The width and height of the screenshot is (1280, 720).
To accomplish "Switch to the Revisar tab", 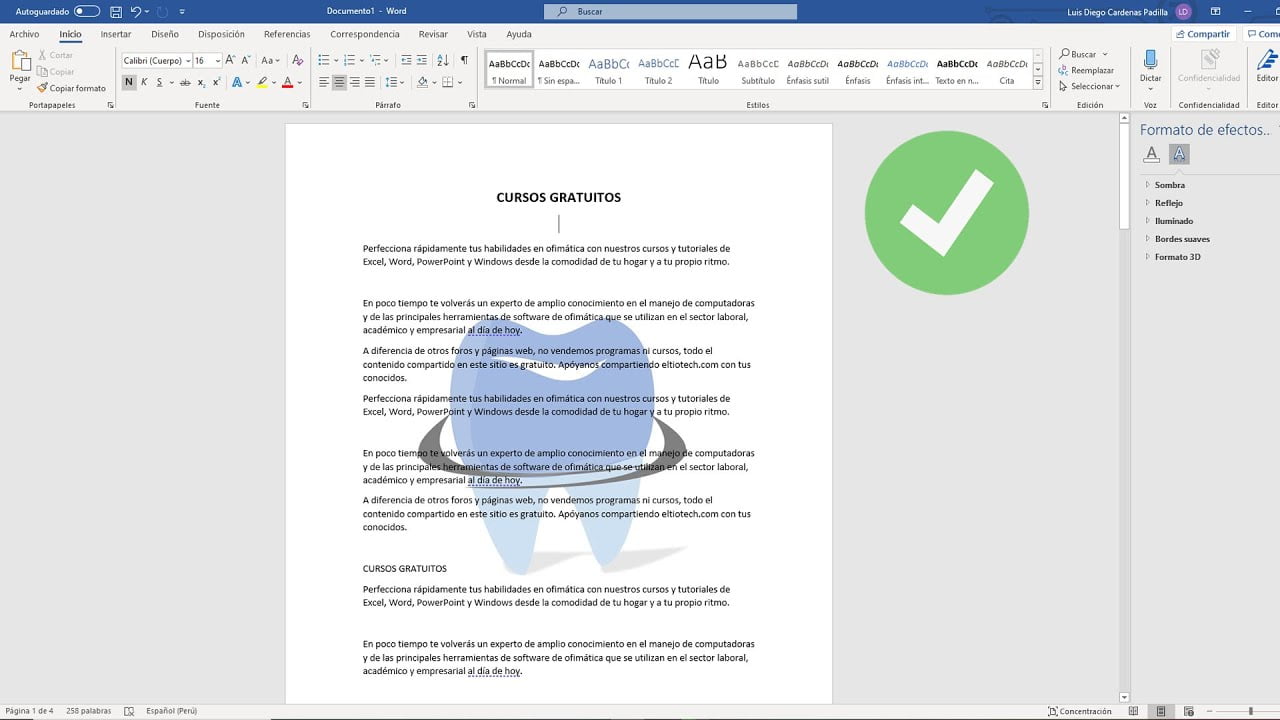I will pos(433,34).
